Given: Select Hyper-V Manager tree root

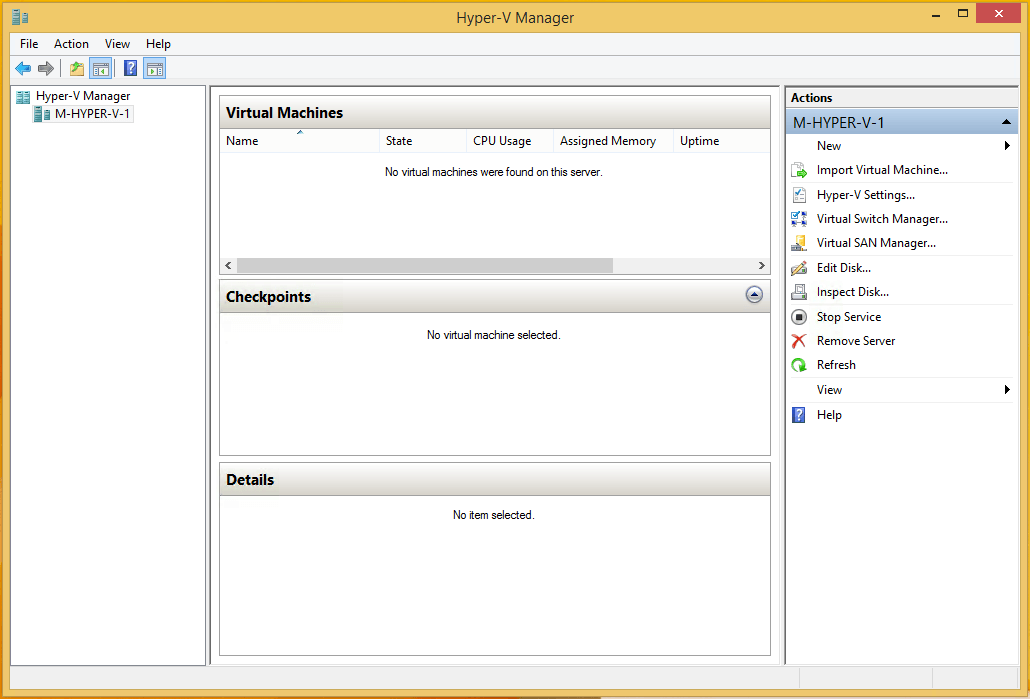Looking at the screenshot, I should point(83,97).
